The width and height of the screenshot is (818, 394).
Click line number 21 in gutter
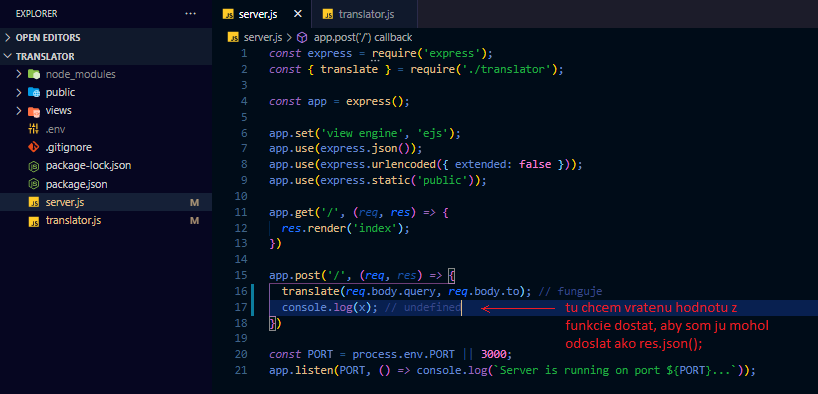pyautogui.click(x=241, y=371)
